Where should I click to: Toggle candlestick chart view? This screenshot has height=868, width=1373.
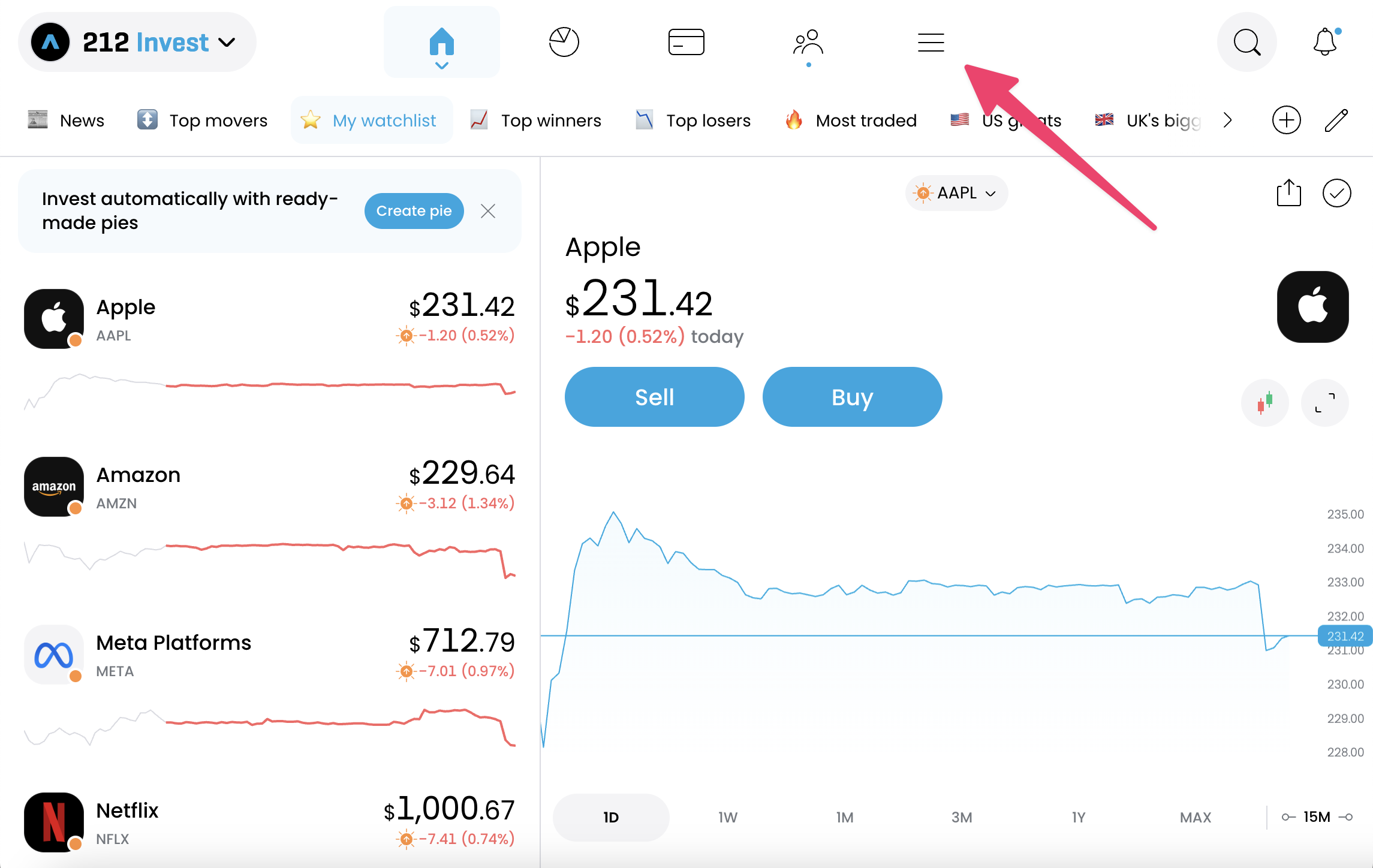[x=1264, y=402]
